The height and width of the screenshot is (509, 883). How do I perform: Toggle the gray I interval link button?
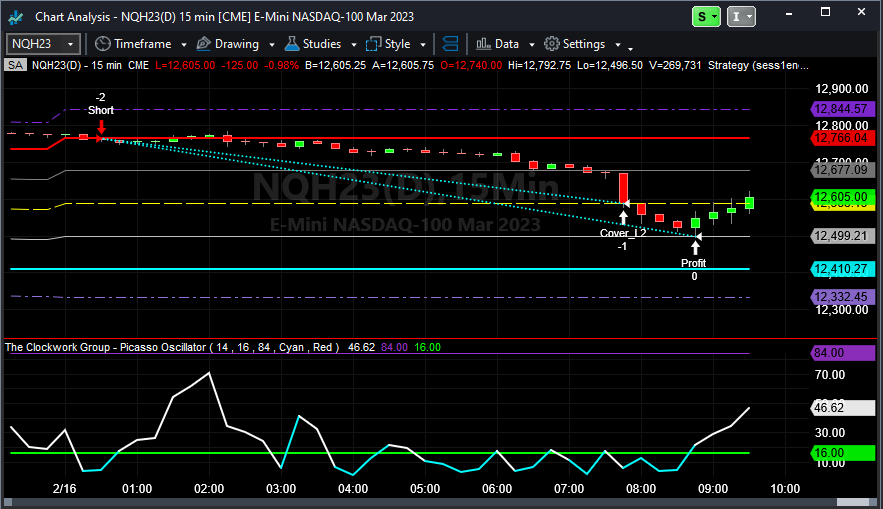(741, 17)
